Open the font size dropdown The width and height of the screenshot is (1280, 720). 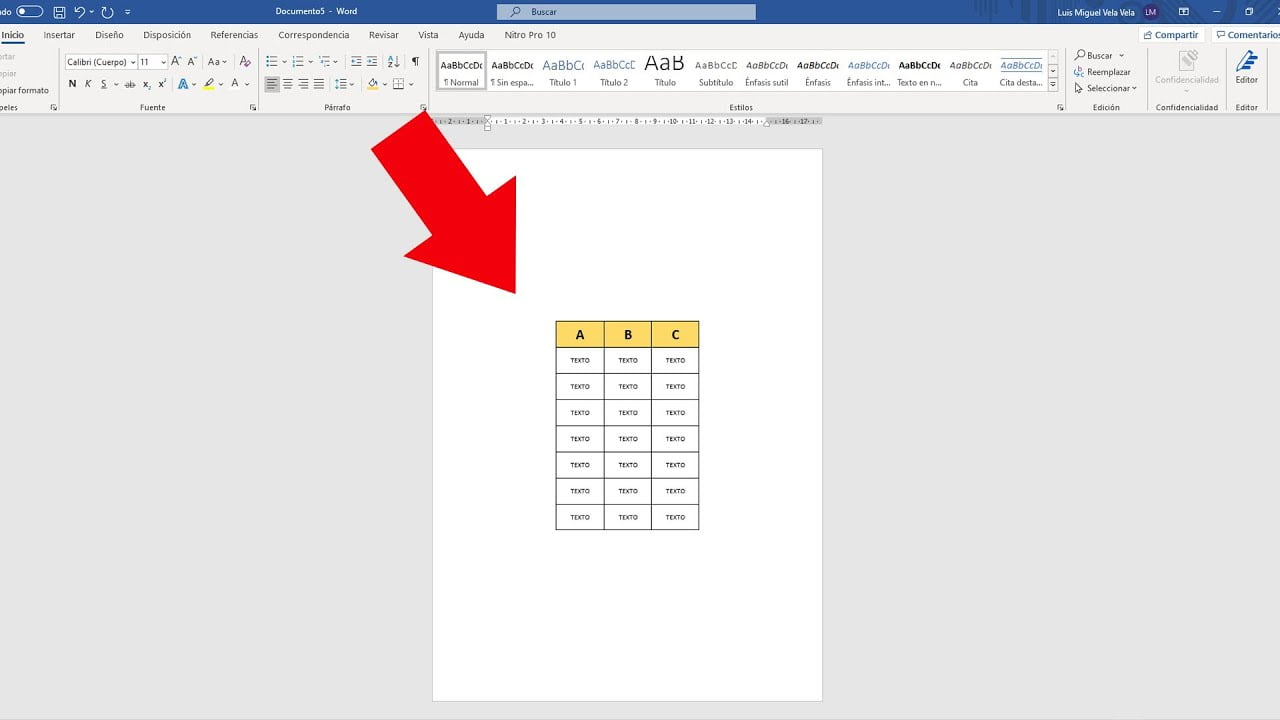163,62
